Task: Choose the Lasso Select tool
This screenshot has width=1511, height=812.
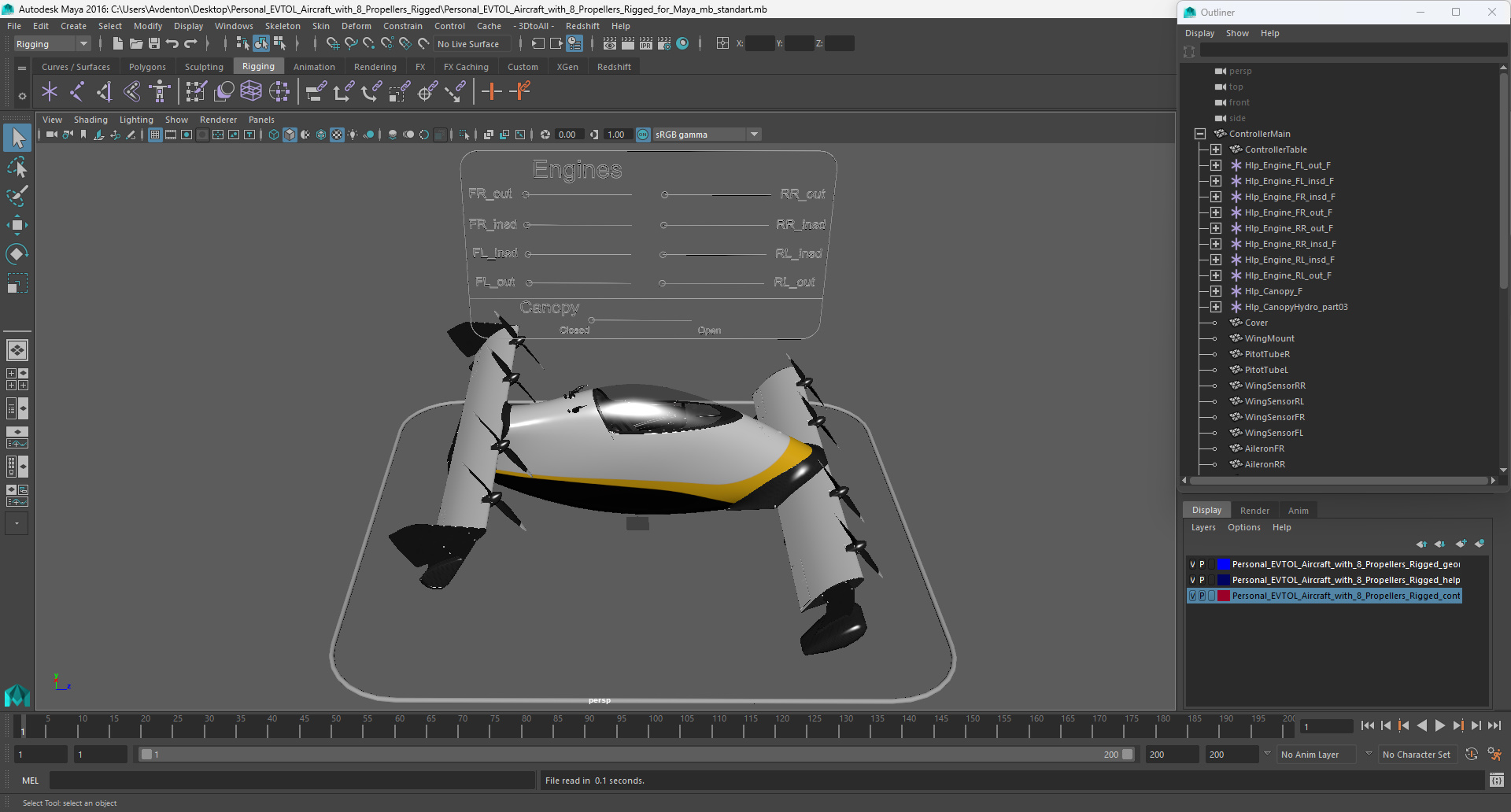Action: pos(17,167)
